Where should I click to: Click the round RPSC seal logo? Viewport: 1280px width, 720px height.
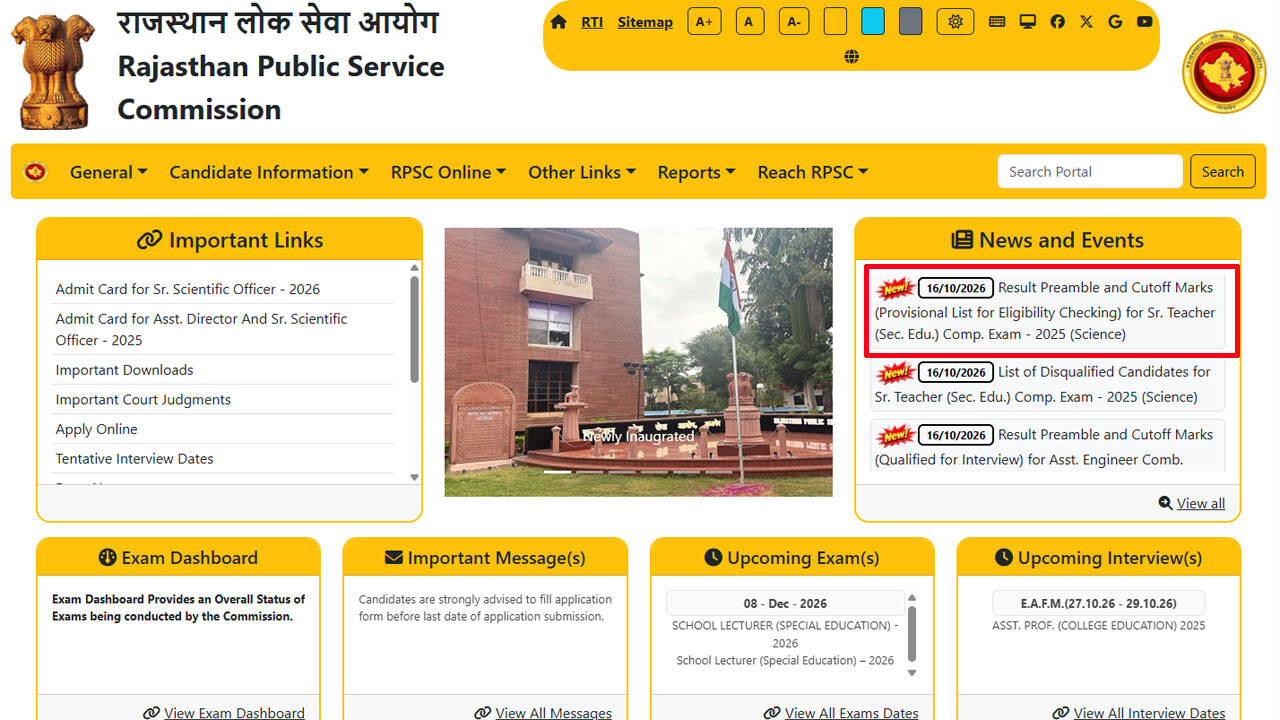[1224, 72]
